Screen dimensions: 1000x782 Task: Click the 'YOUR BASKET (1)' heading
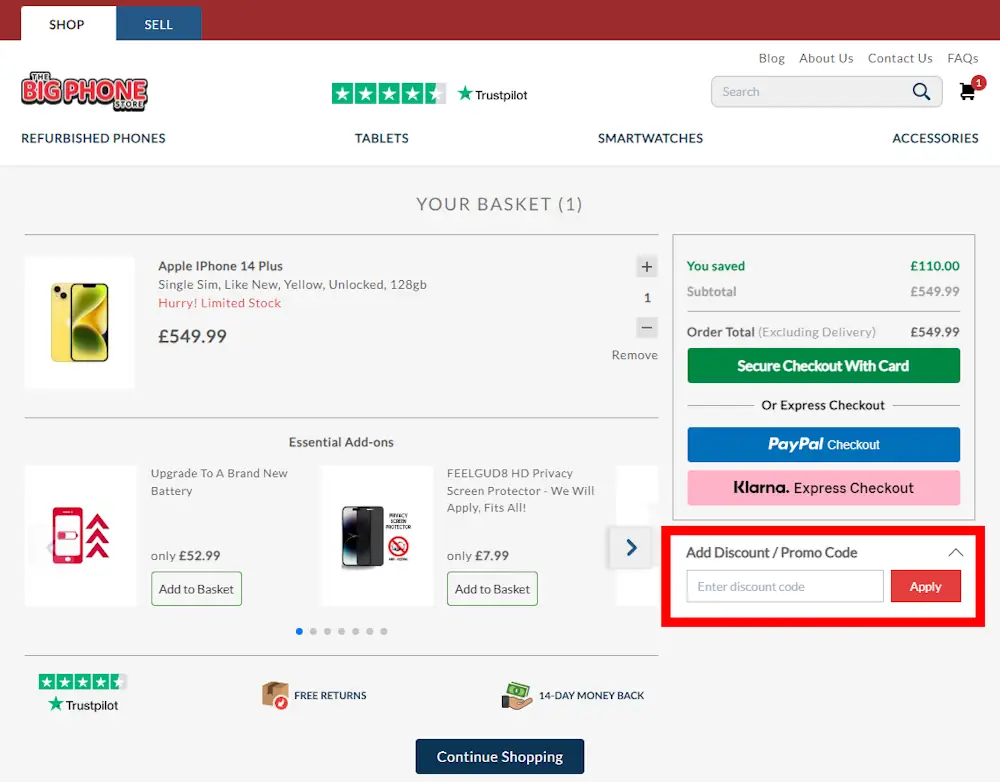(499, 204)
